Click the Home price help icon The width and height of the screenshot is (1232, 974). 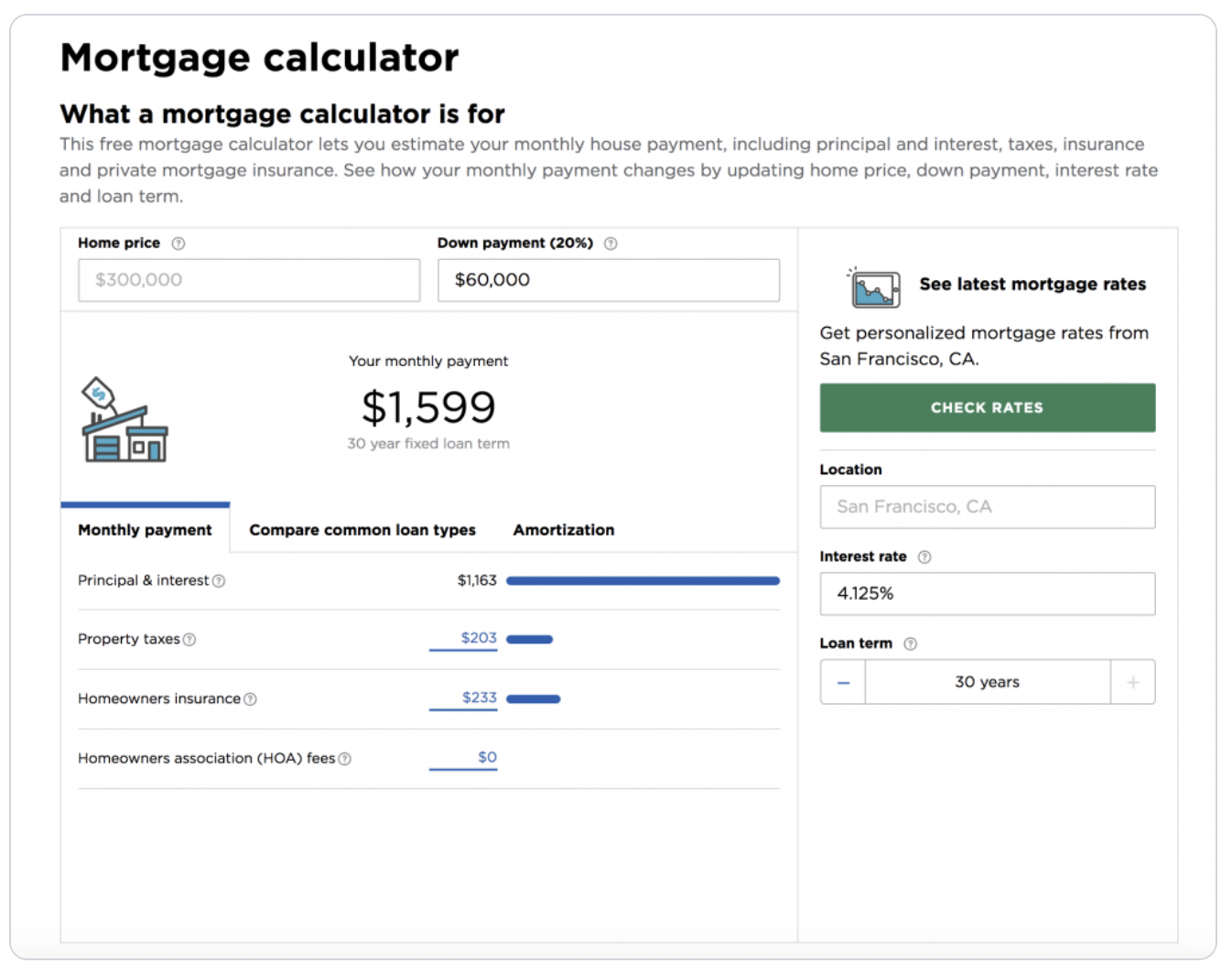pos(178,243)
